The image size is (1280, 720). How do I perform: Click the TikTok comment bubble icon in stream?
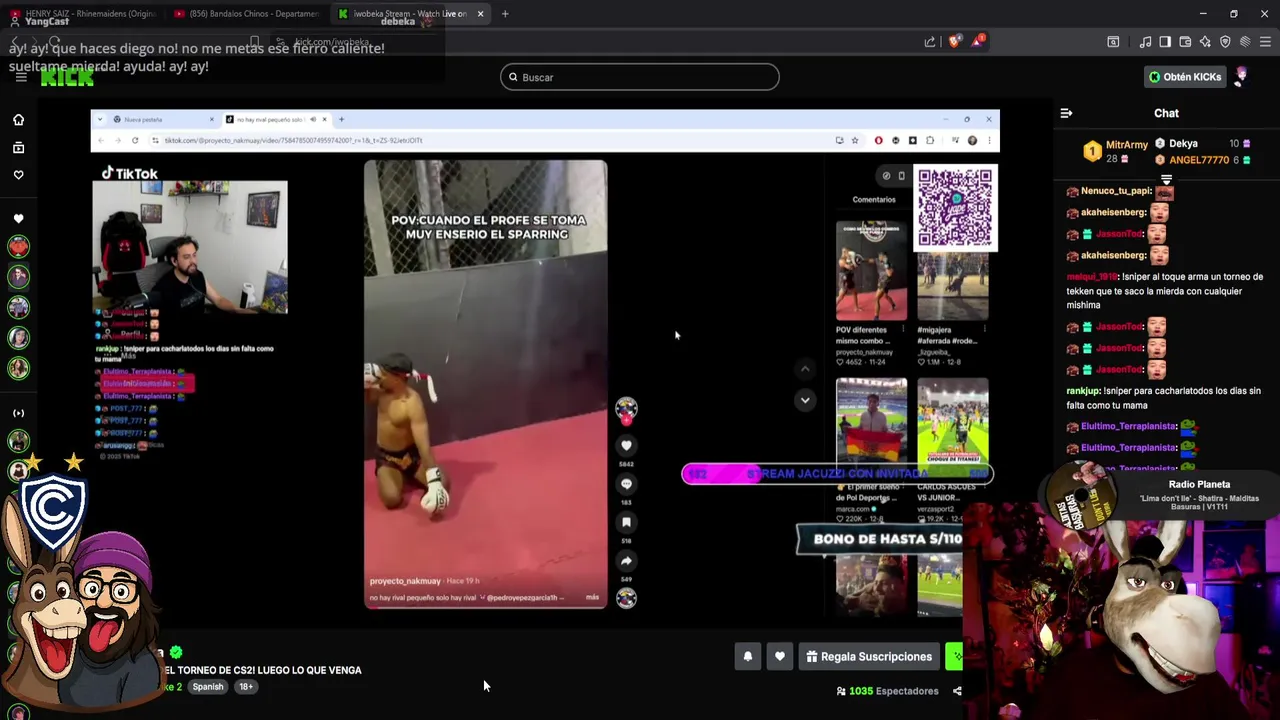(x=626, y=484)
